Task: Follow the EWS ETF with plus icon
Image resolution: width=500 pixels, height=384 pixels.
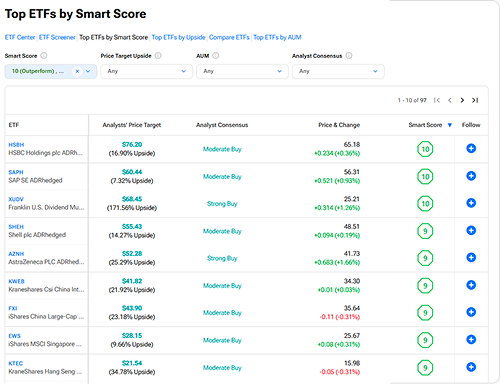Action: pos(471,340)
